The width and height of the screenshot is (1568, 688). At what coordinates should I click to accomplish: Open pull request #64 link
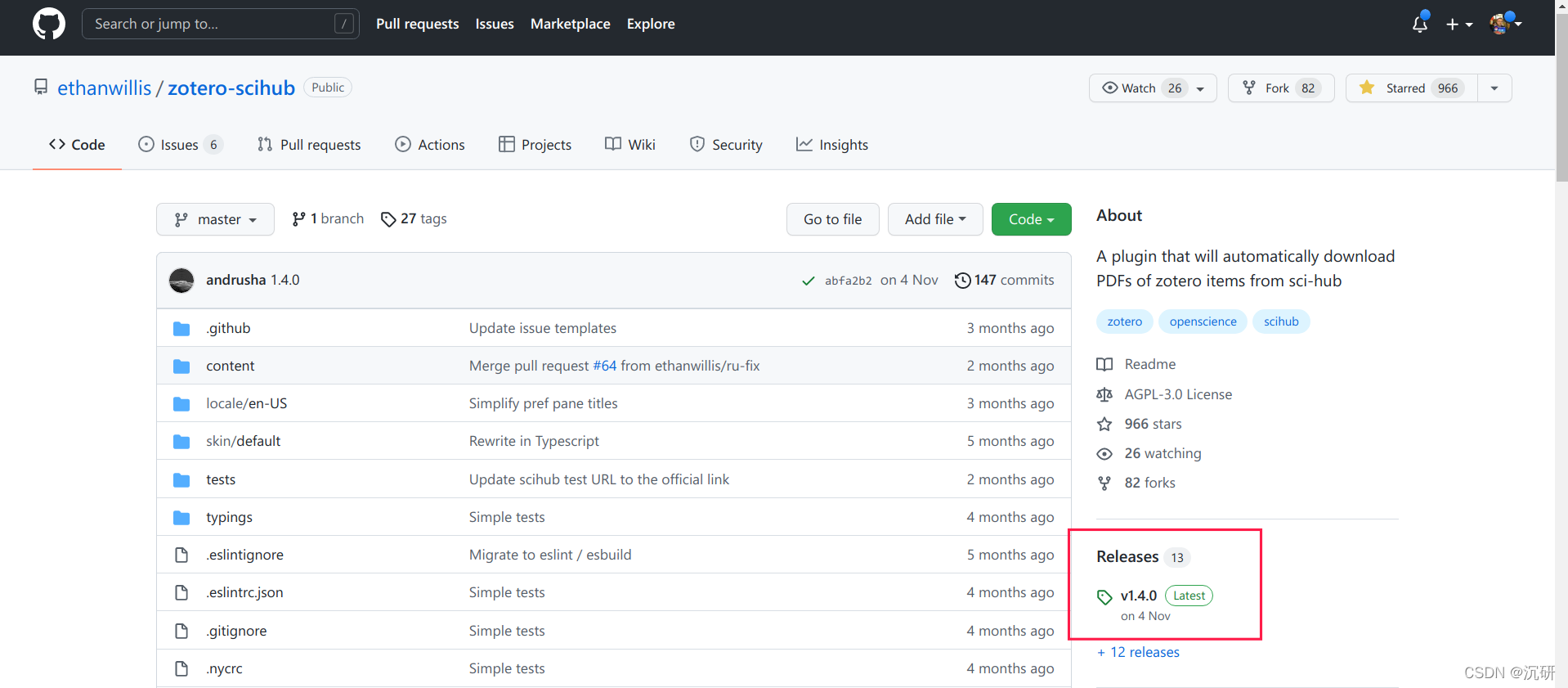[x=605, y=366]
